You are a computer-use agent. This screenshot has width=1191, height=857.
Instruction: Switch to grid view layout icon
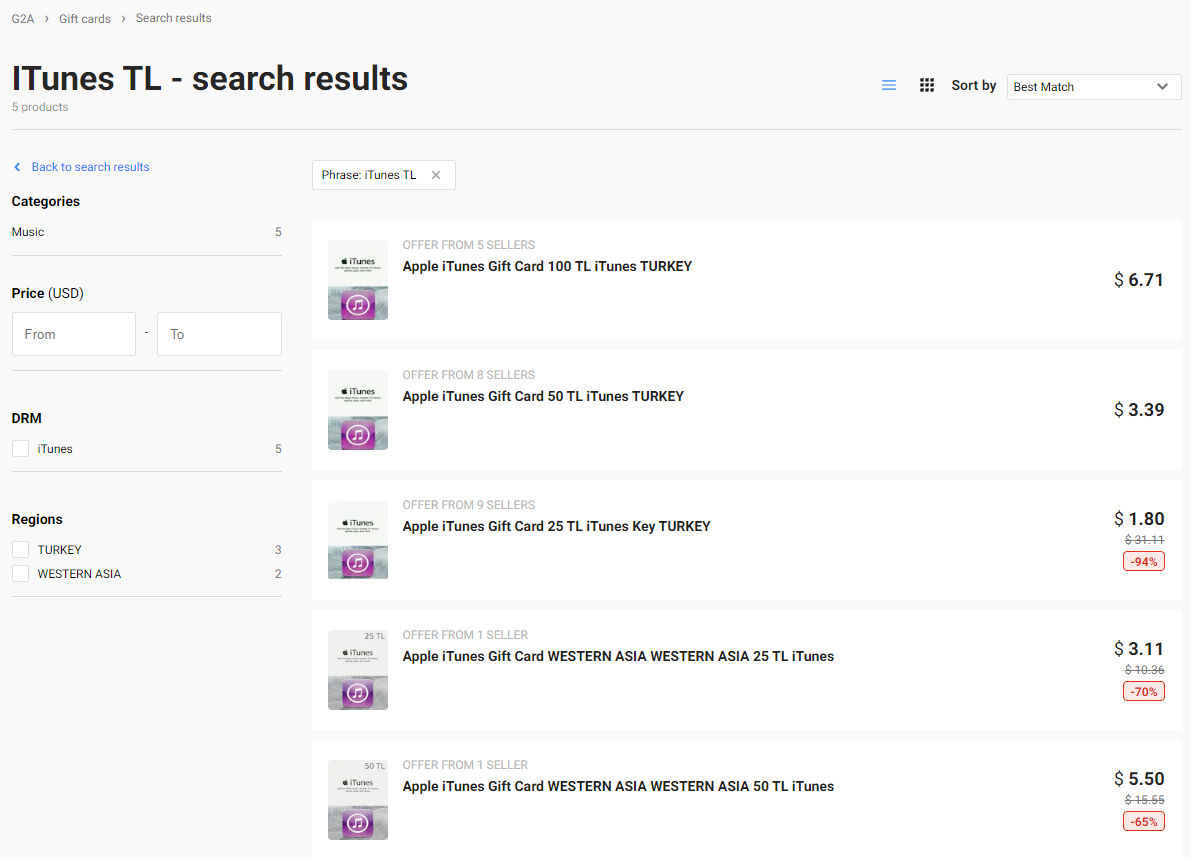coord(927,86)
